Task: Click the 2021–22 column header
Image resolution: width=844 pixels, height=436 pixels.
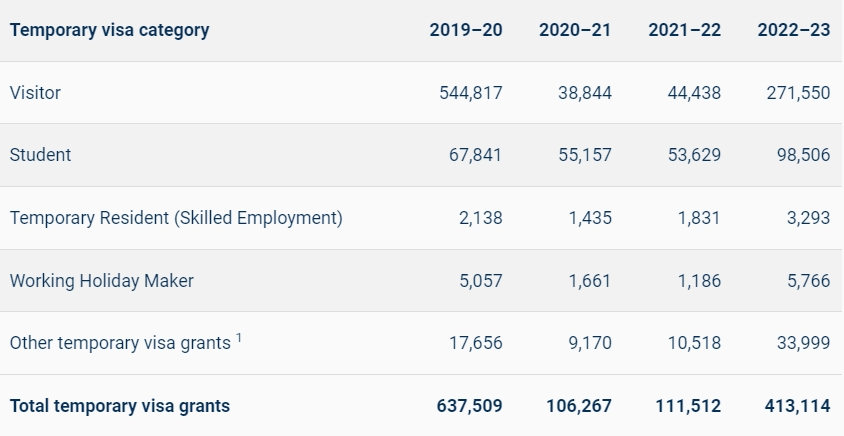Action: point(684,30)
